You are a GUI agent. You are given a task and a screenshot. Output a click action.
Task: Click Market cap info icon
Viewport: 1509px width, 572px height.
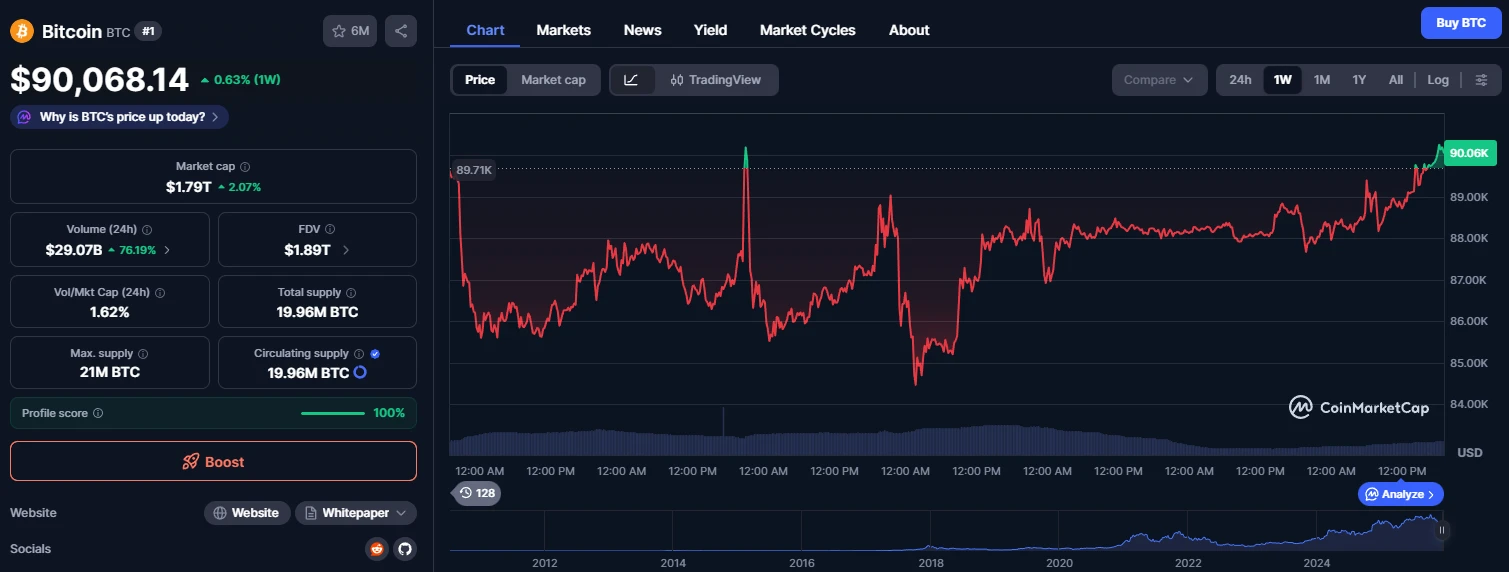tap(245, 167)
